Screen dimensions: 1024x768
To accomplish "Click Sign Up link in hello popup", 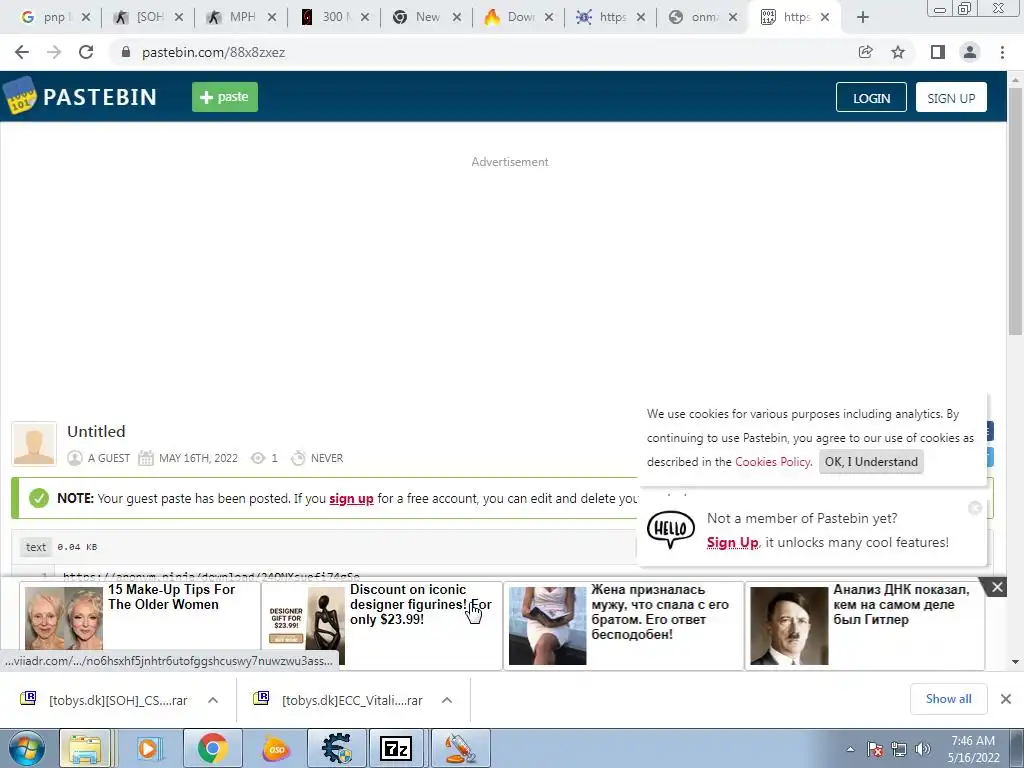I will 732,543.
